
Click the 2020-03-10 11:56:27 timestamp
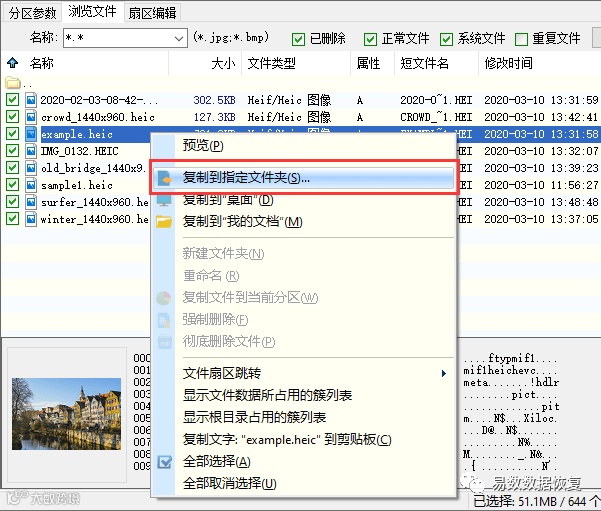click(541, 185)
